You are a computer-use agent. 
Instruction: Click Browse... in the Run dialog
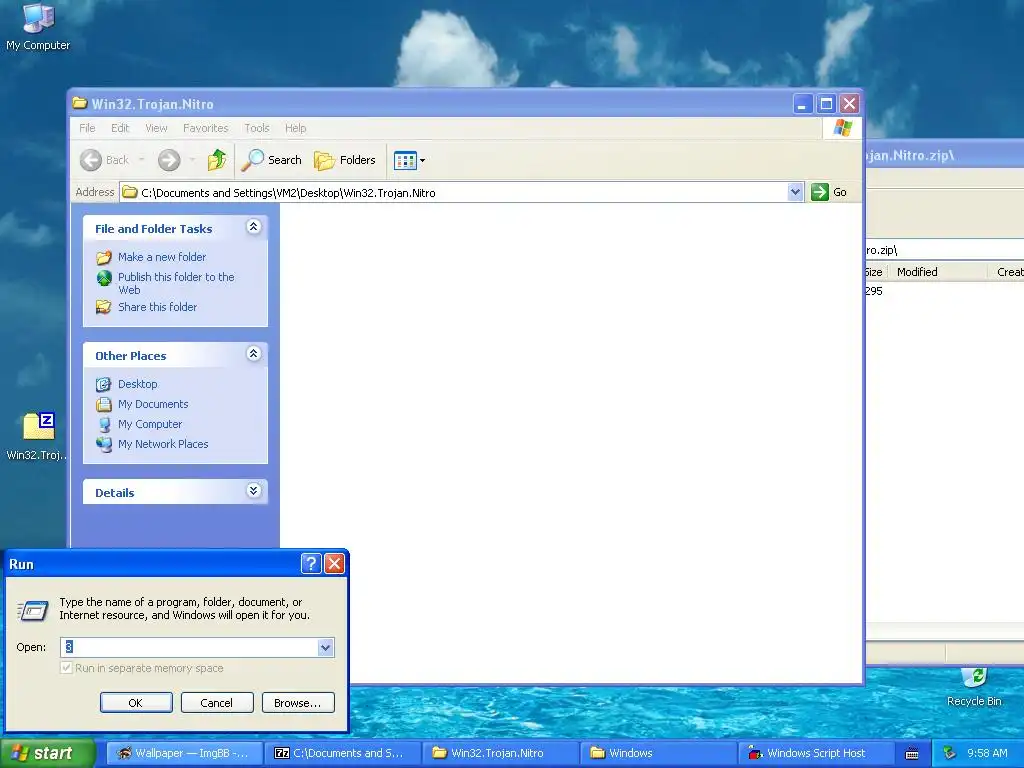click(298, 703)
